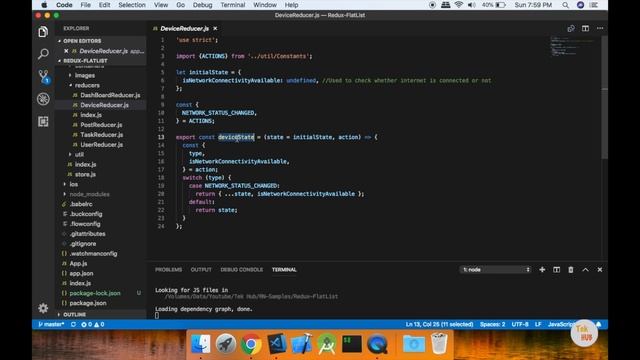
Task: Change indentation via Spaces: 2
Action: tap(492, 324)
